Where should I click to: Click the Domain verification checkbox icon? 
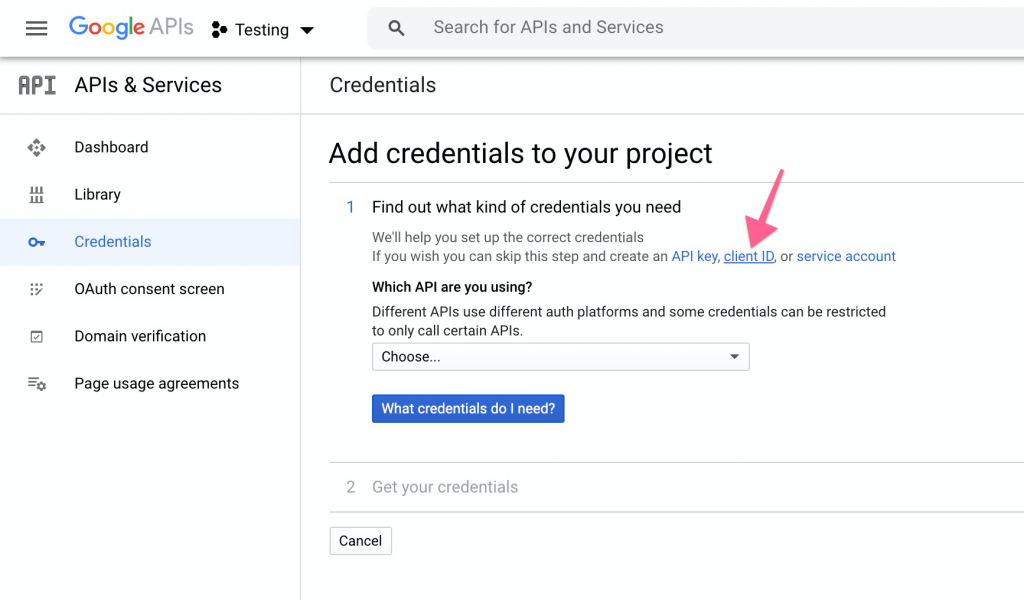click(x=37, y=336)
